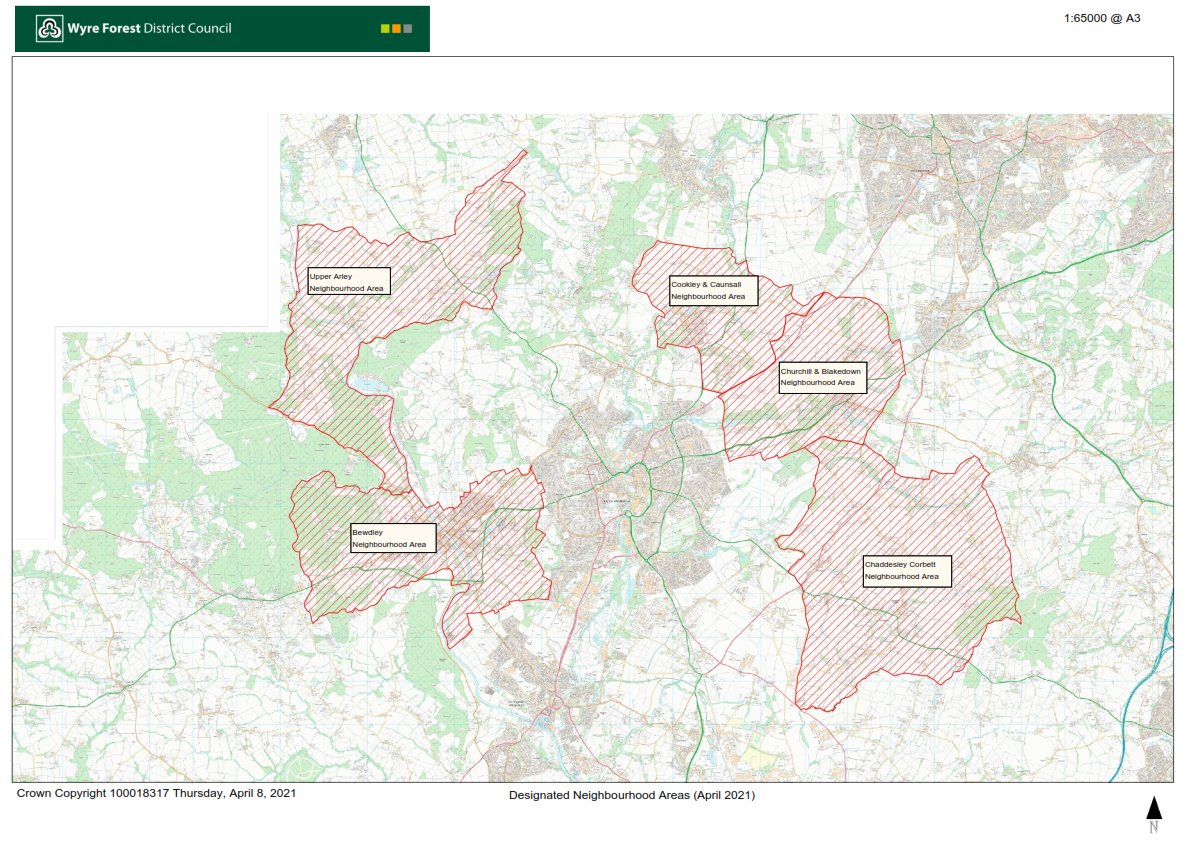Select the Bewdley Neighbourhood Area label
Image resolution: width=1190 pixels, height=842 pixels.
[x=393, y=538]
